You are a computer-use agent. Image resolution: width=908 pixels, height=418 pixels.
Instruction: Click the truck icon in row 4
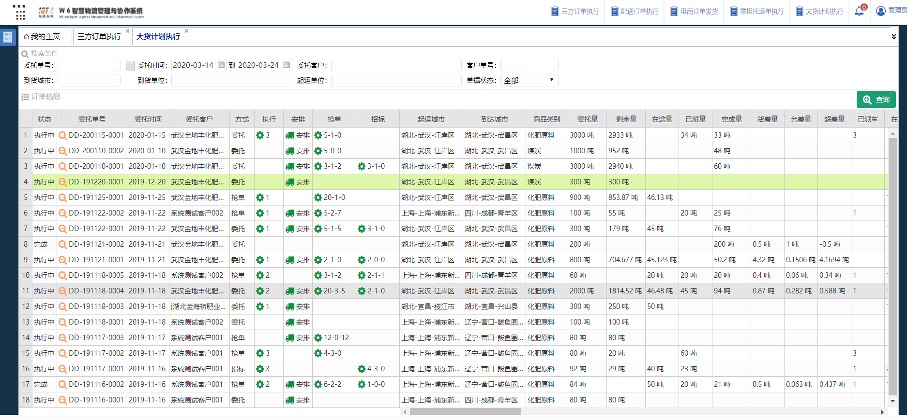tap(288, 182)
